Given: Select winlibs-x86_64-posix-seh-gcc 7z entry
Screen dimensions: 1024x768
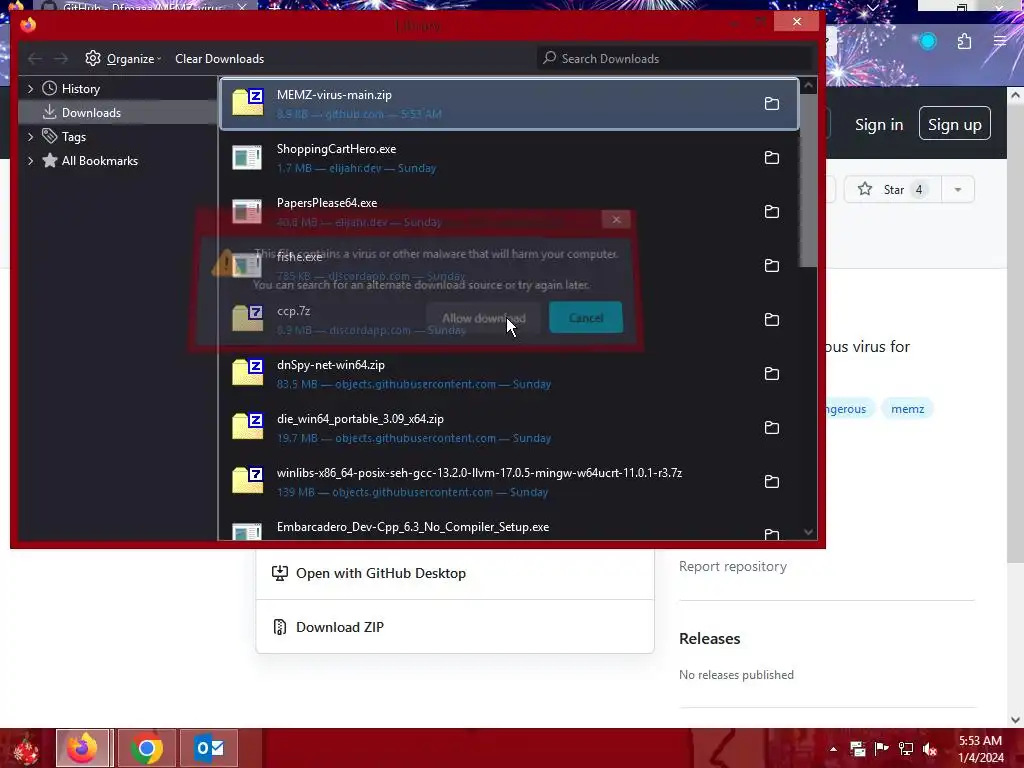Looking at the screenshot, I should [509, 481].
